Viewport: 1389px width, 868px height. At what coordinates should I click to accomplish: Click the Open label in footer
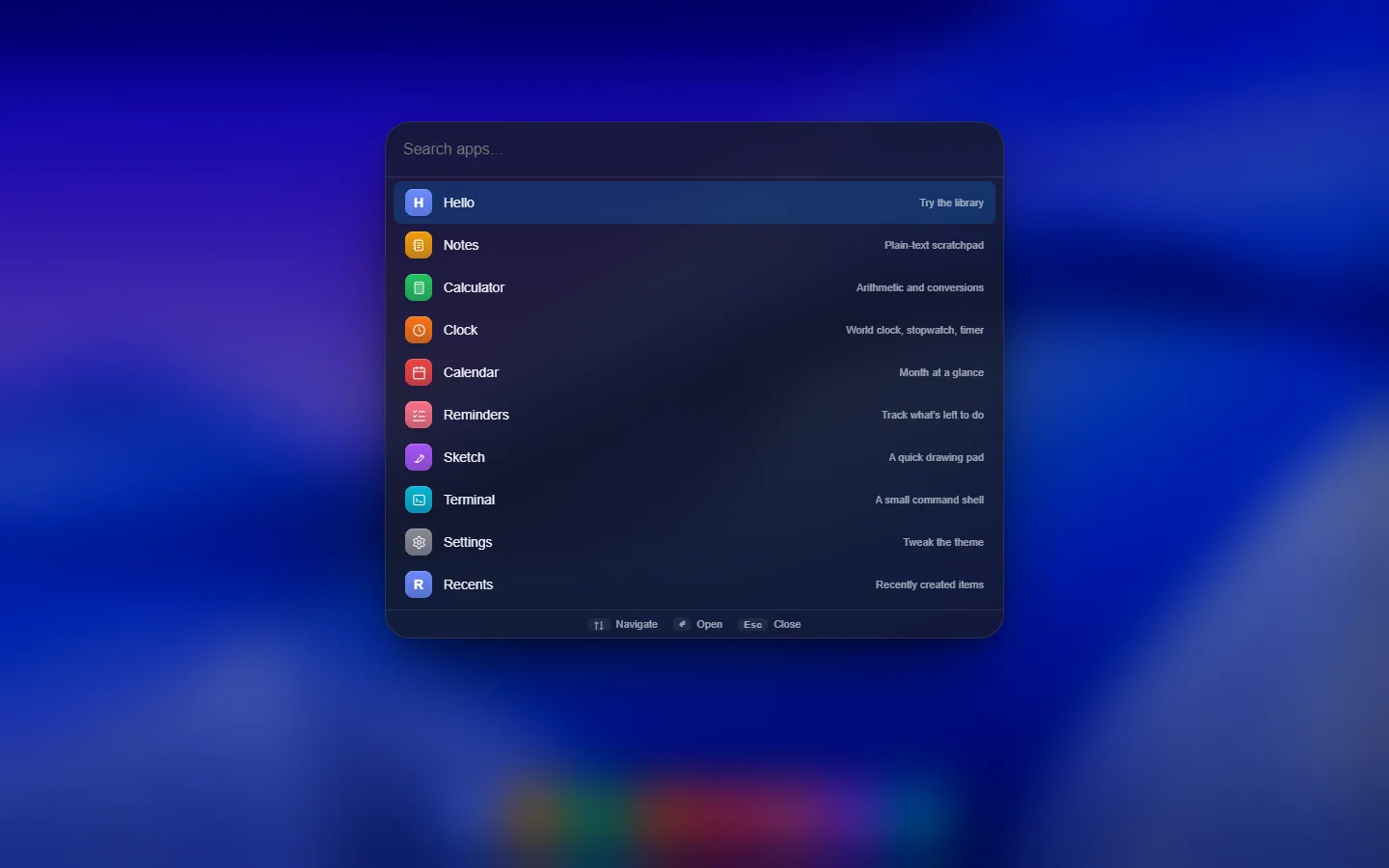click(x=710, y=625)
